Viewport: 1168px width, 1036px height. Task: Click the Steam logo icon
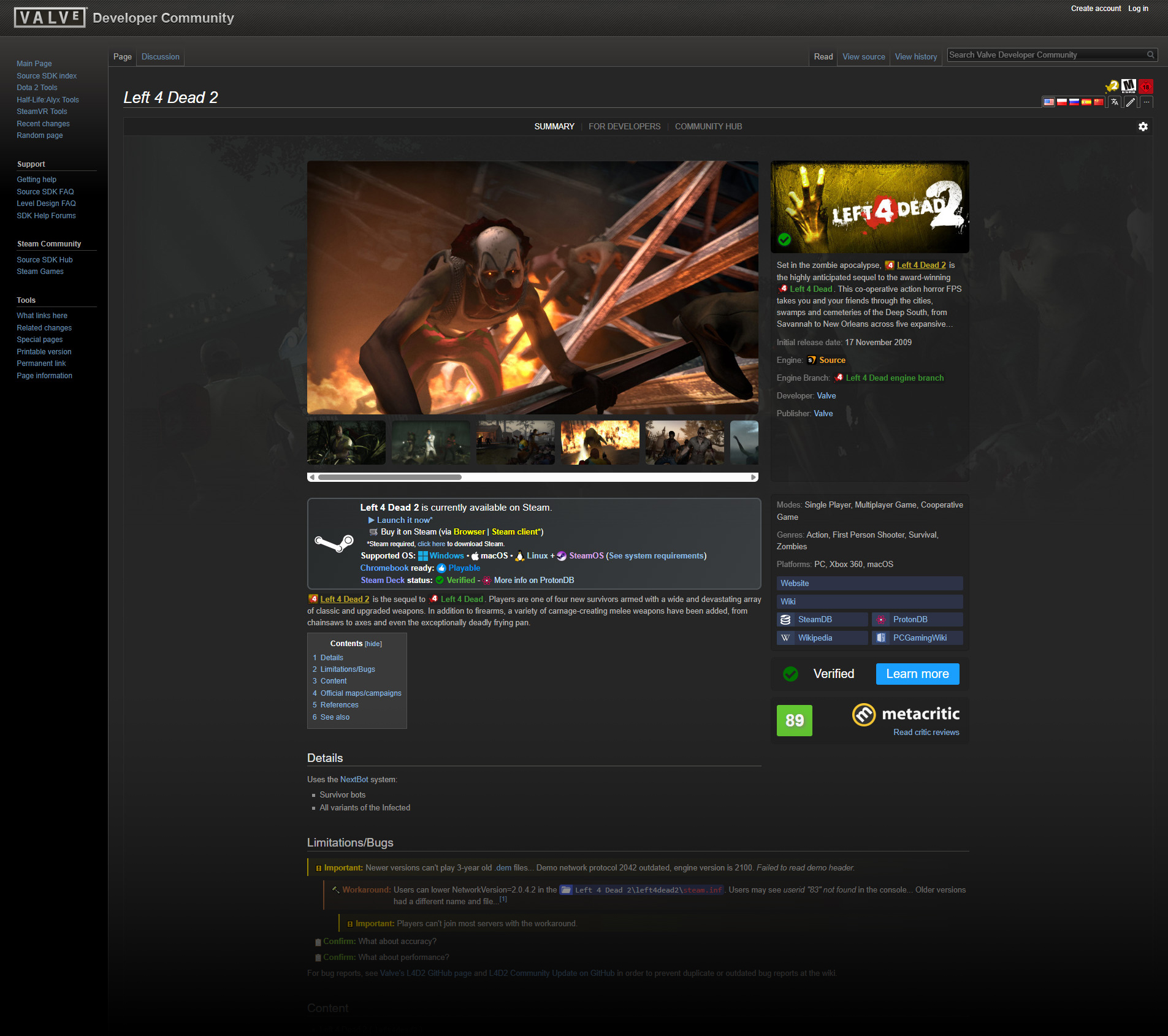click(x=334, y=543)
